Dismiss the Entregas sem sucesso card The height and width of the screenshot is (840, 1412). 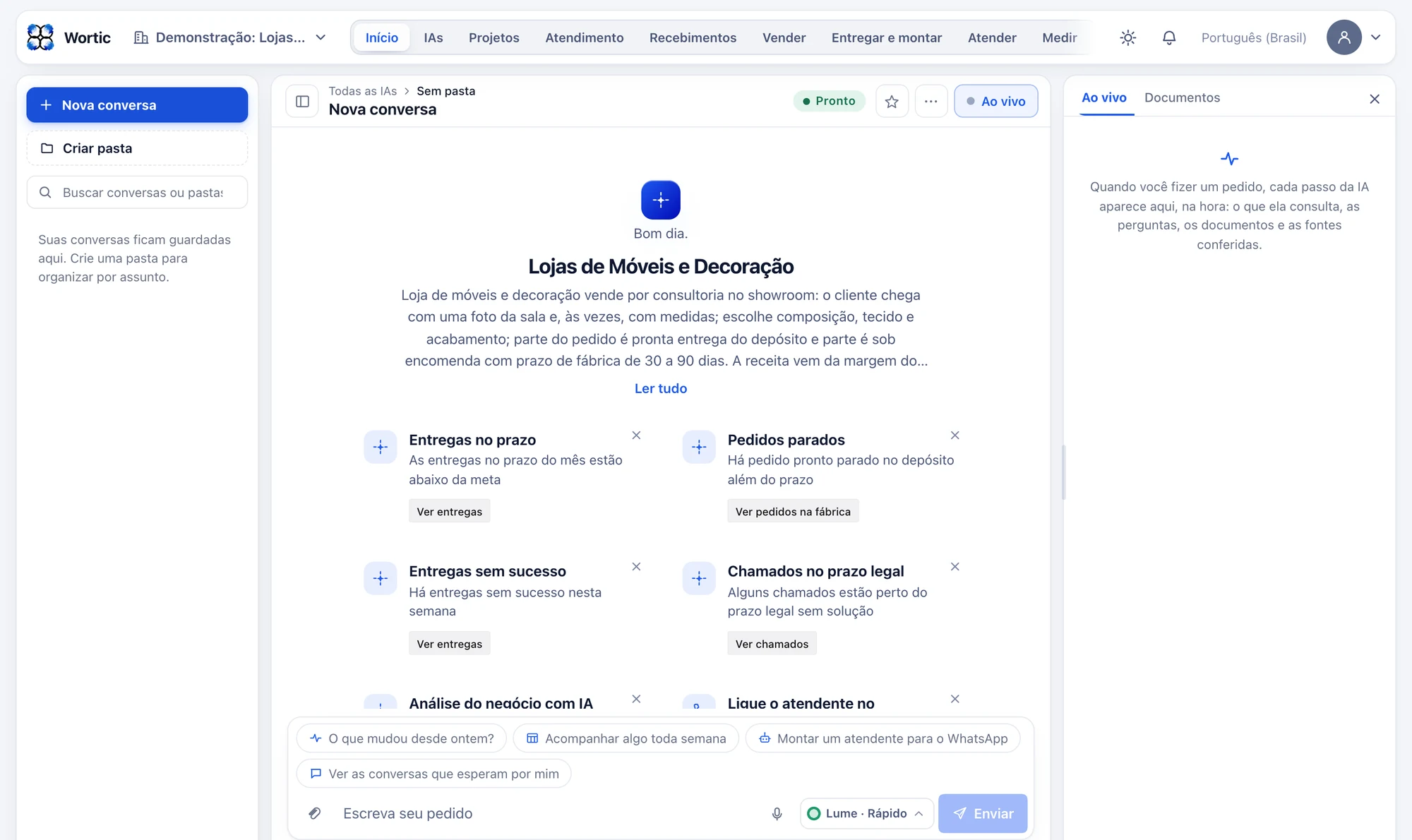tap(636, 567)
